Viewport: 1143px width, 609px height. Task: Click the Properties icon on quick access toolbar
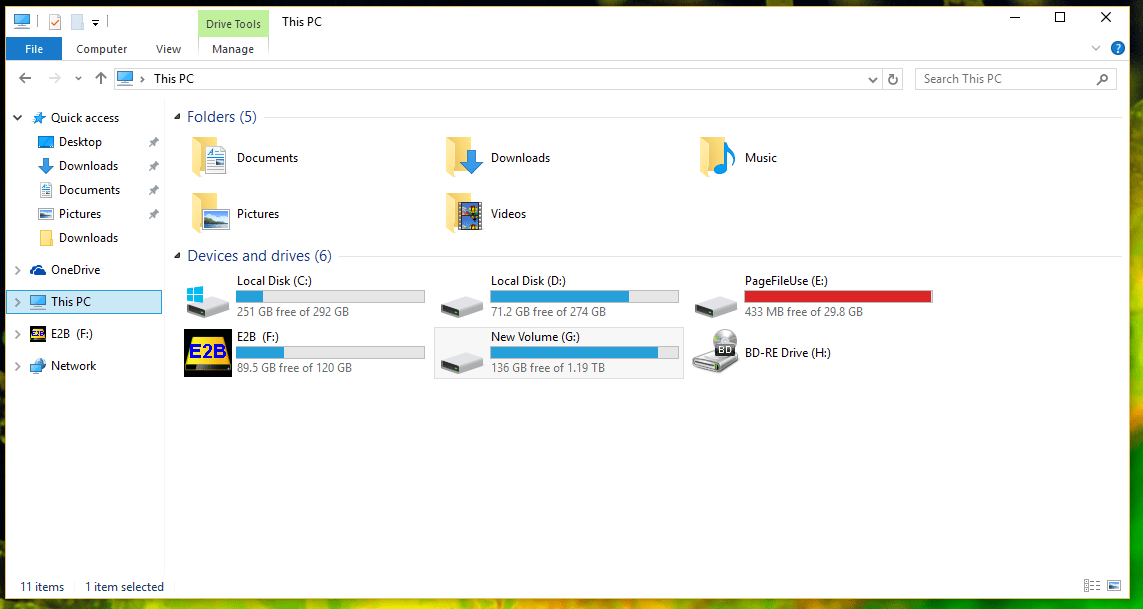(53, 21)
